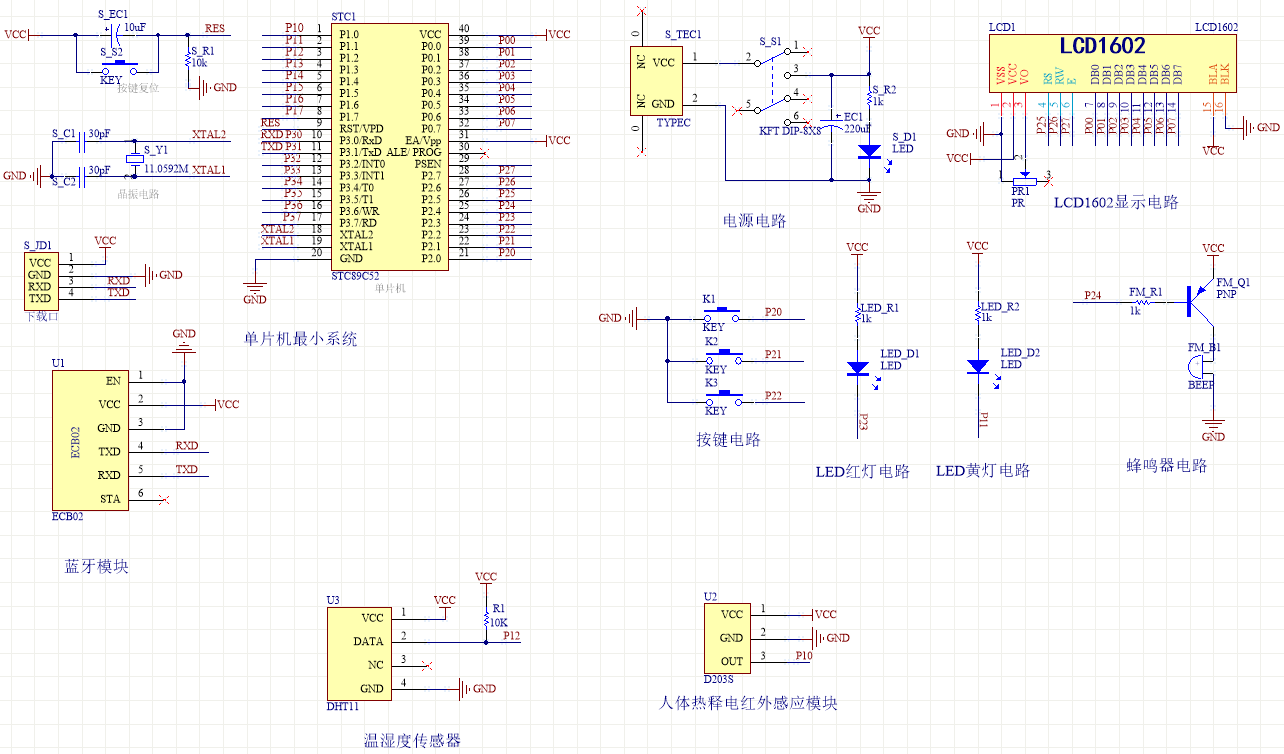
Task: Select the D203S module U2 body
Action: [726, 638]
